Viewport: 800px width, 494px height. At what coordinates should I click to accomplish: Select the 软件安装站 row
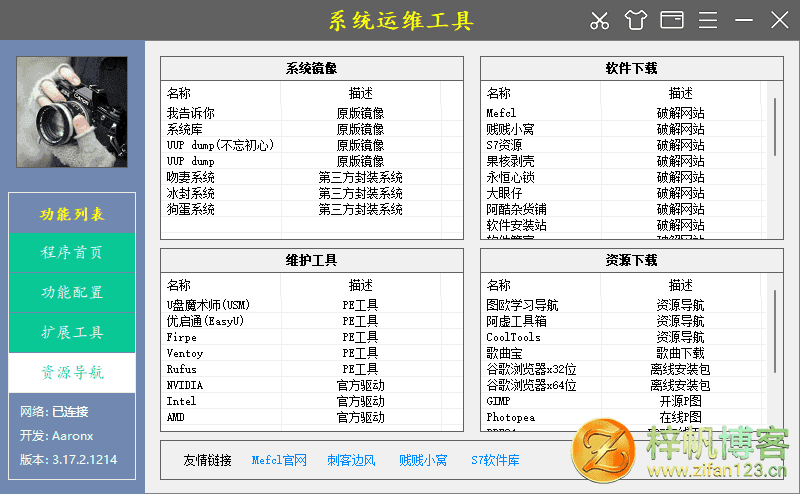(621, 225)
